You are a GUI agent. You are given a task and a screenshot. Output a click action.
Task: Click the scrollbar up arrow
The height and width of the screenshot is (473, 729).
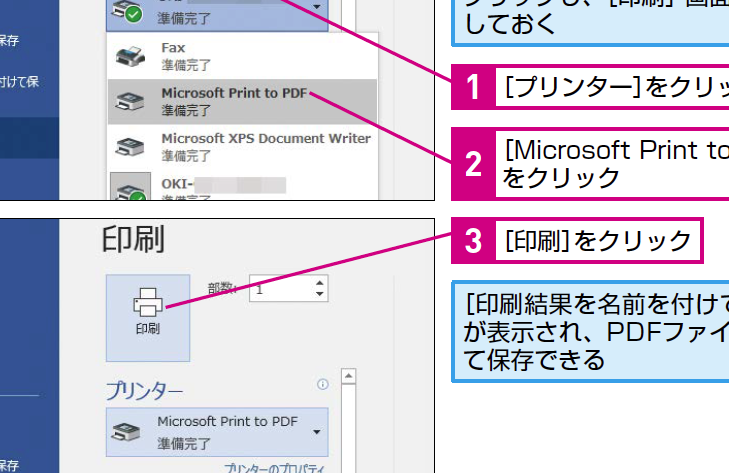(x=349, y=376)
